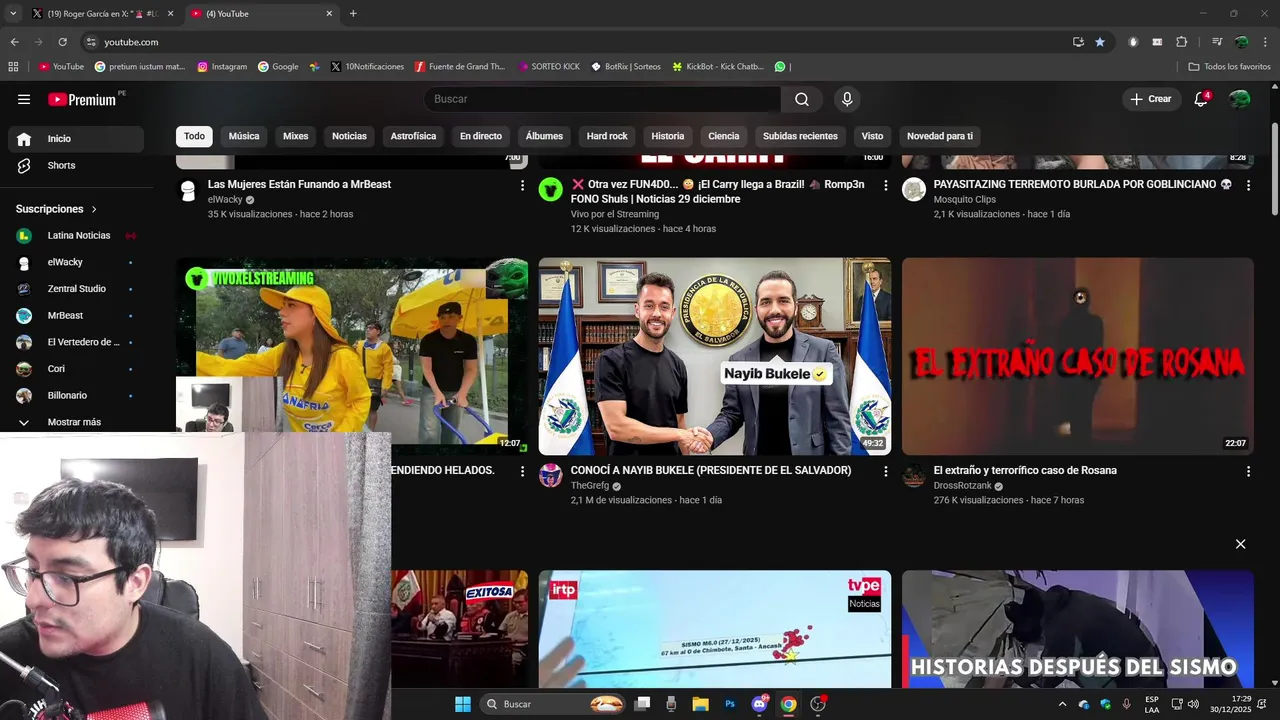This screenshot has height=720, width=1280.
Task: Open the Instagram bookmark
Action: point(222,67)
